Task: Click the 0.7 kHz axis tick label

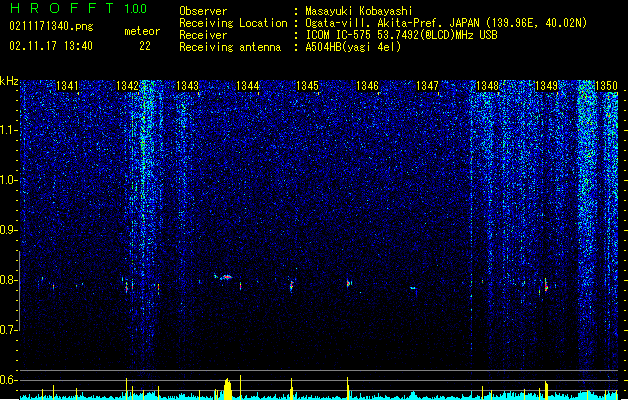Action: click(x=8, y=330)
